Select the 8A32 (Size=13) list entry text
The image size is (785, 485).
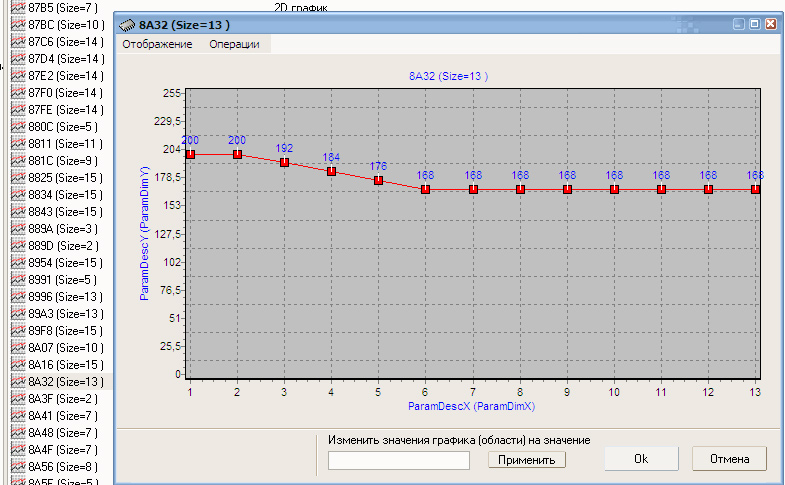(x=65, y=382)
